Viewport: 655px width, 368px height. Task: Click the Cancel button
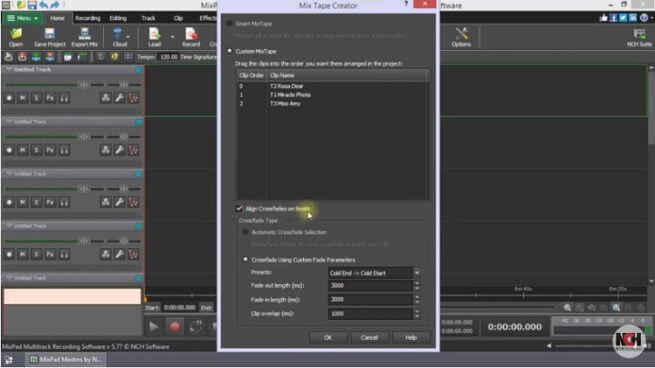369,337
